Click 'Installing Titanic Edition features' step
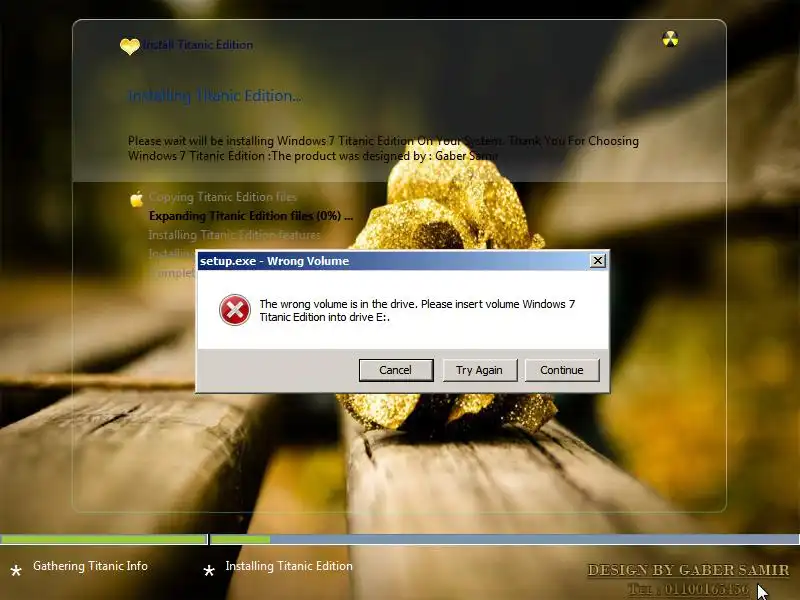 tap(234, 235)
